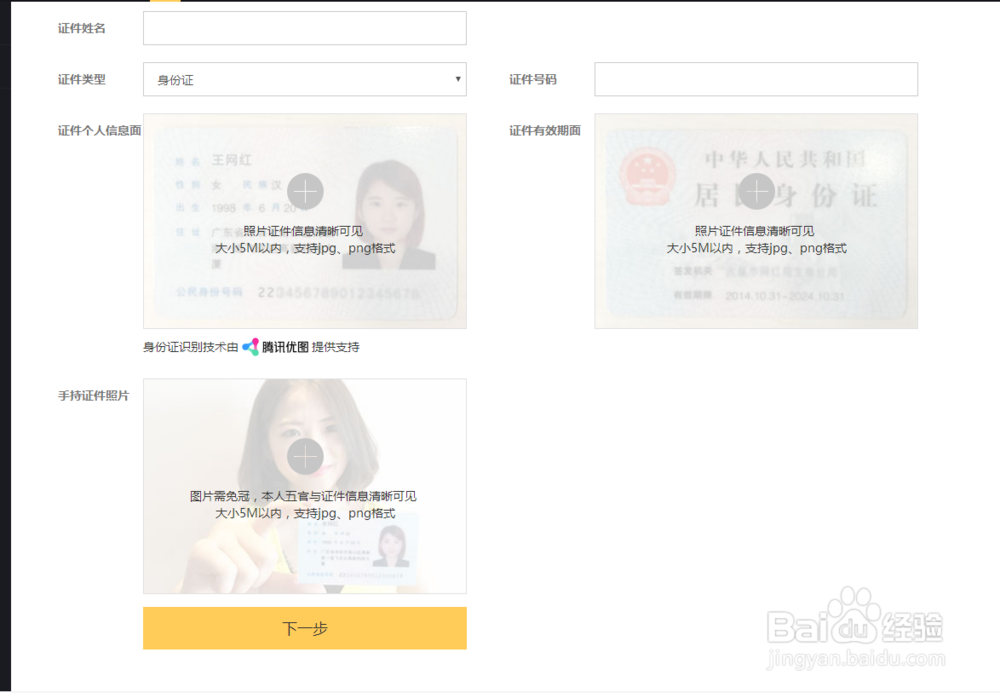The image size is (1000, 693).
Task: Click sample ID card in handheld photo
Action: [x=359, y=549]
